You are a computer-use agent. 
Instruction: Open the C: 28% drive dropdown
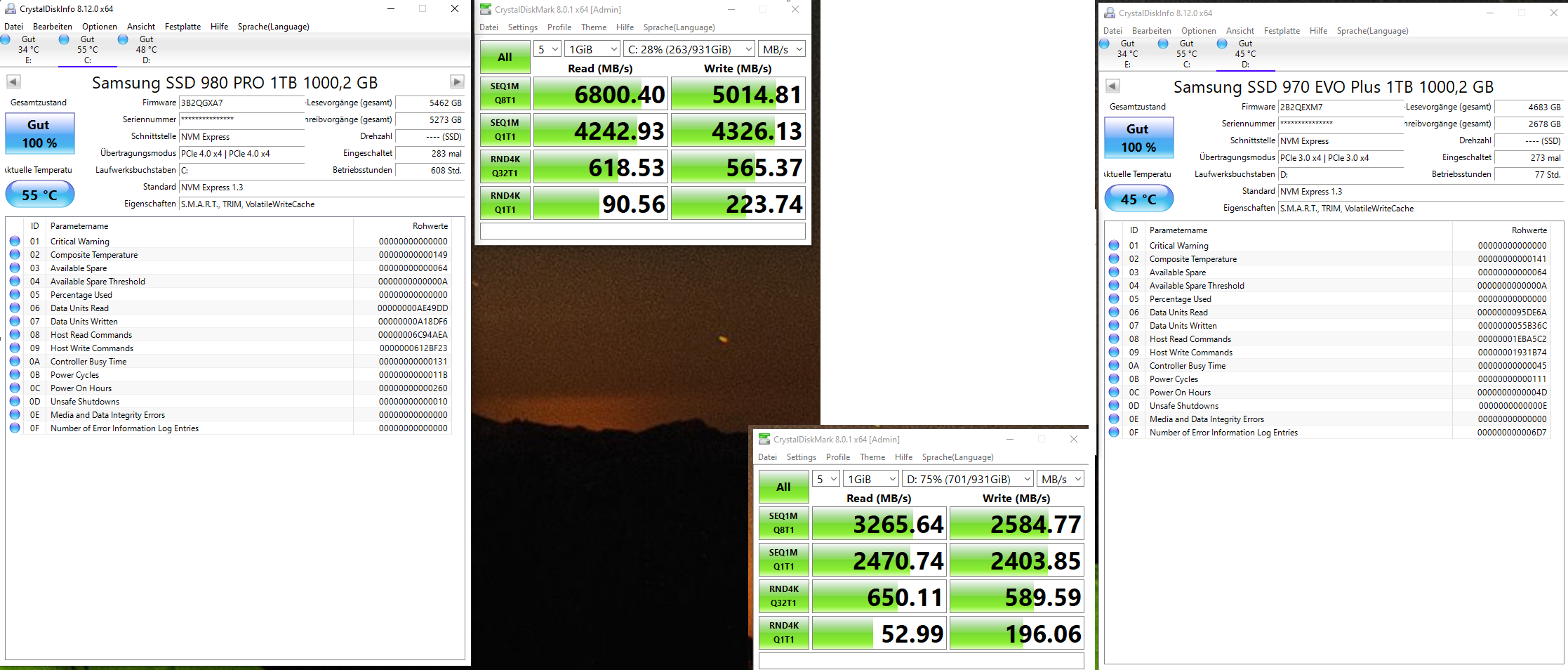(x=689, y=49)
